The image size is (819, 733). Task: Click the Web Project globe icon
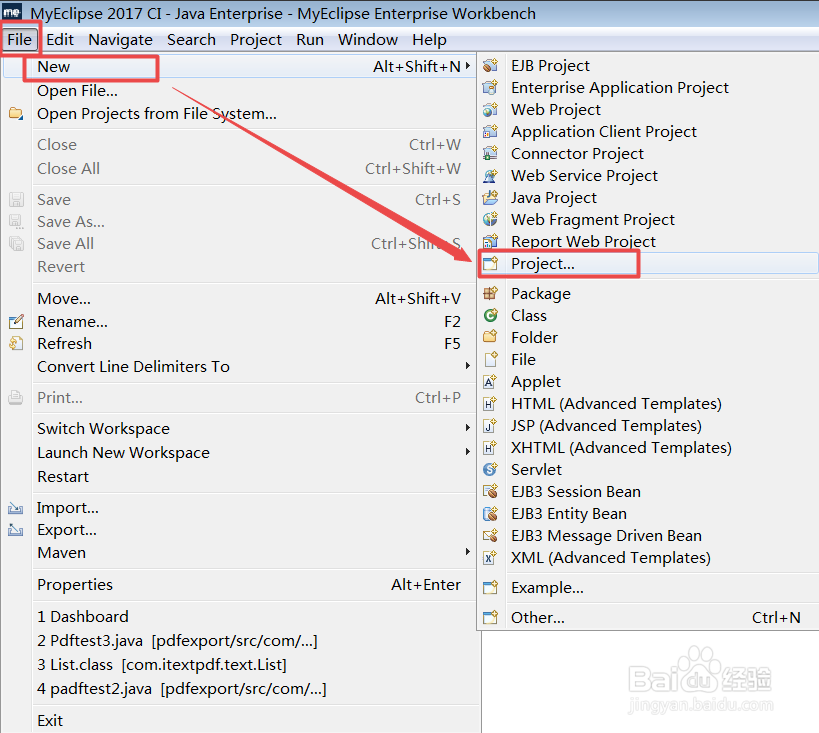(x=490, y=110)
